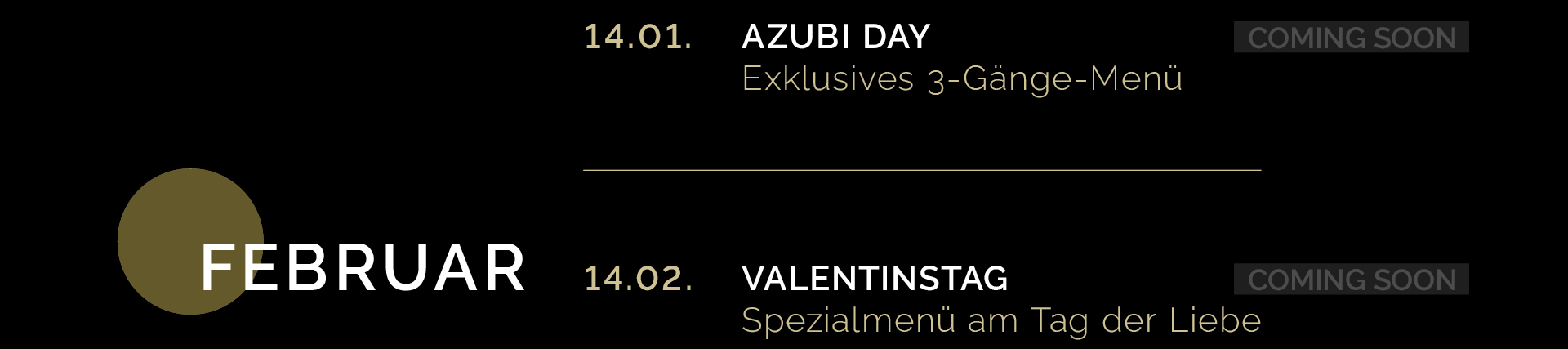Screen dimensions: 1568x349
Task: Click "Spezialmenü am Tag der Liebe" subtitle
Action: (x=1000, y=320)
